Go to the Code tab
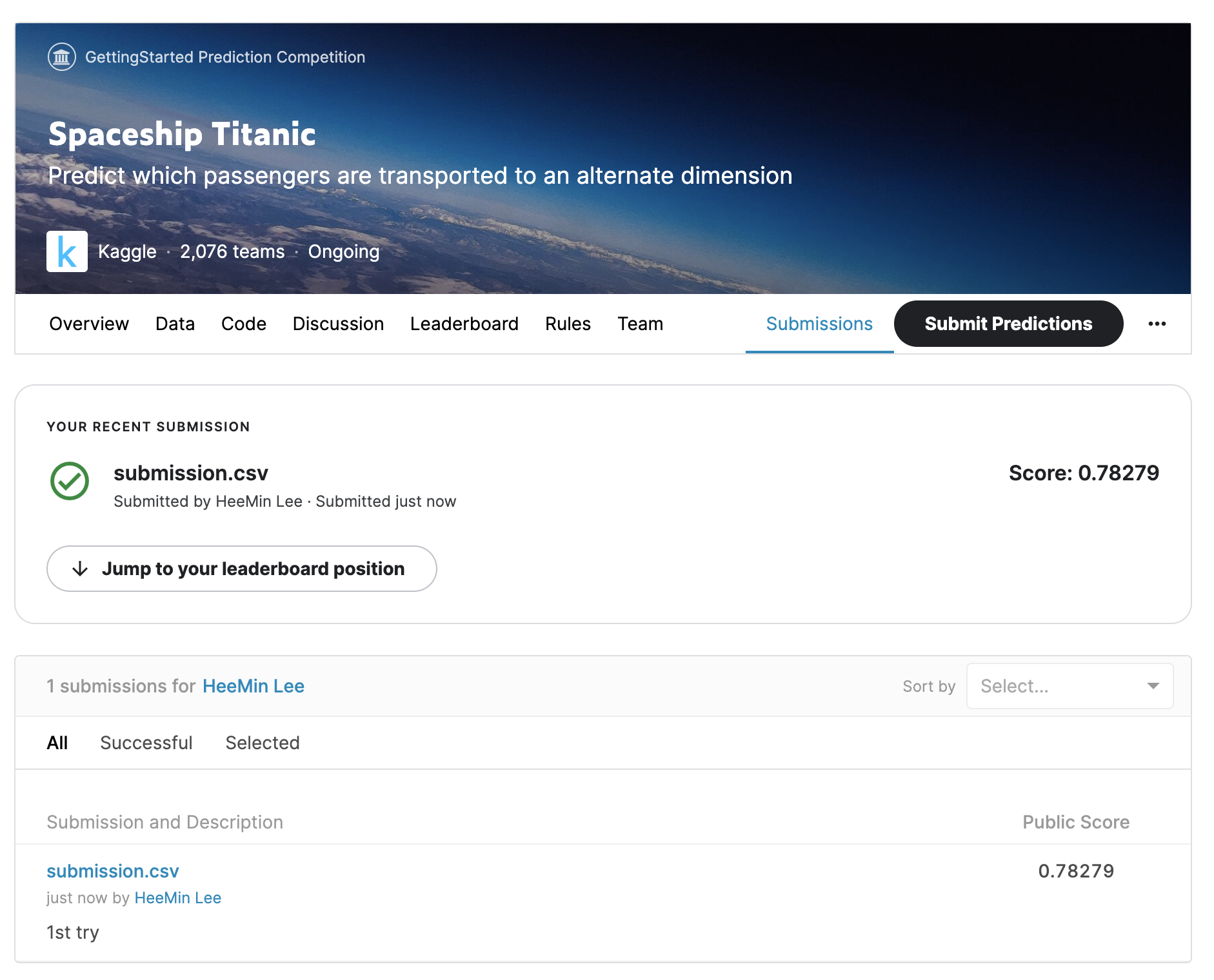Viewport: 1214px width, 980px height. (x=243, y=324)
